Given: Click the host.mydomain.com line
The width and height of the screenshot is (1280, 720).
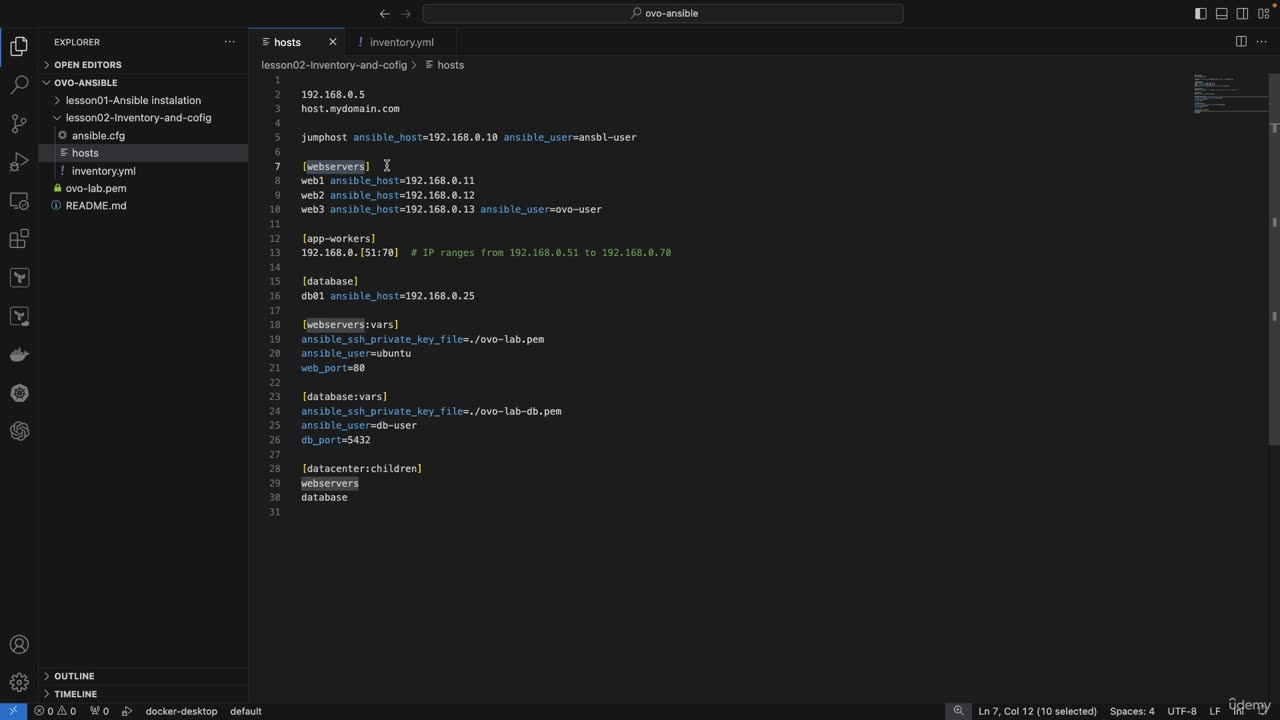Looking at the screenshot, I should pyautogui.click(x=350, y=109).
